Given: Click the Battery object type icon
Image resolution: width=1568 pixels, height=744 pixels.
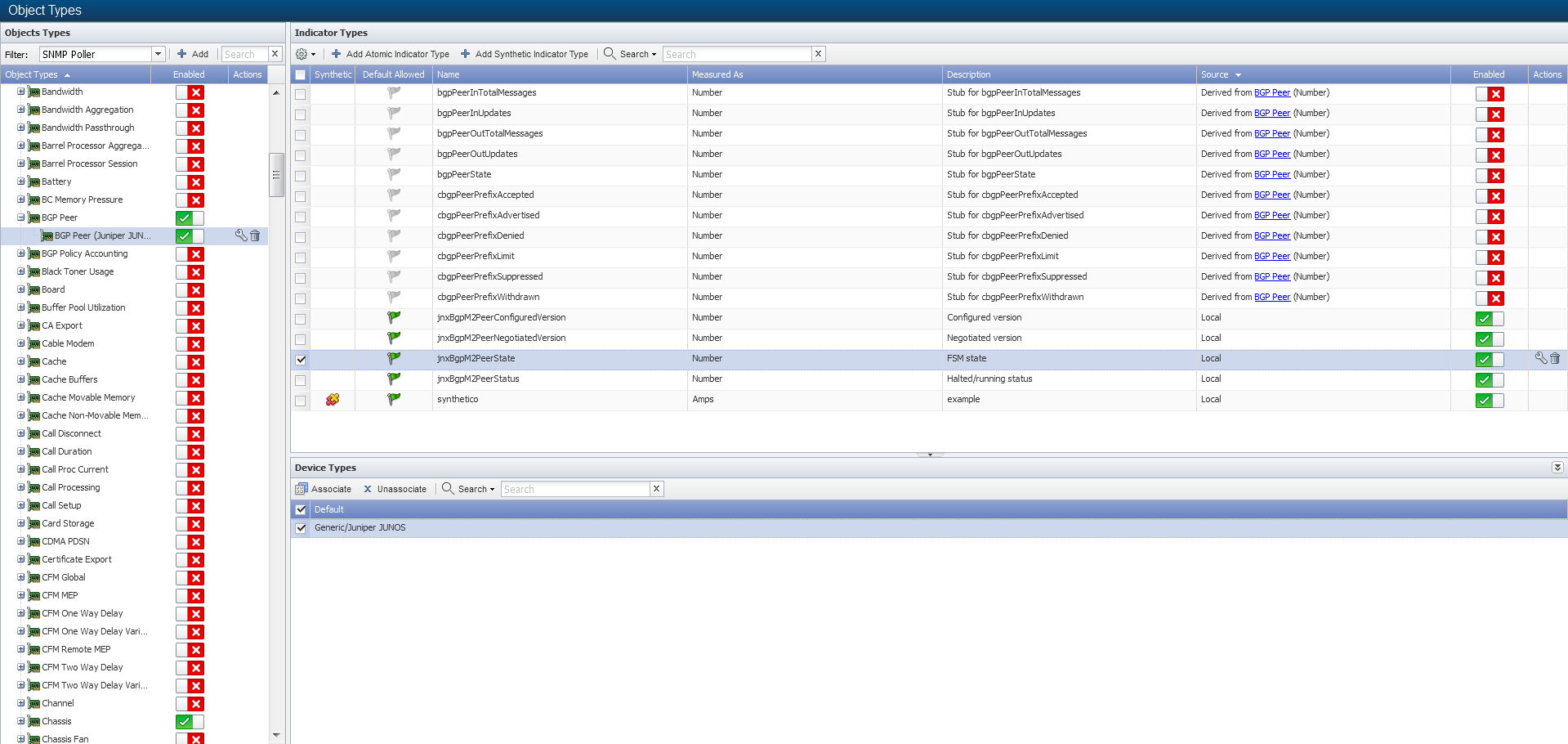Looking at the screenshot, I should (34, 182).
